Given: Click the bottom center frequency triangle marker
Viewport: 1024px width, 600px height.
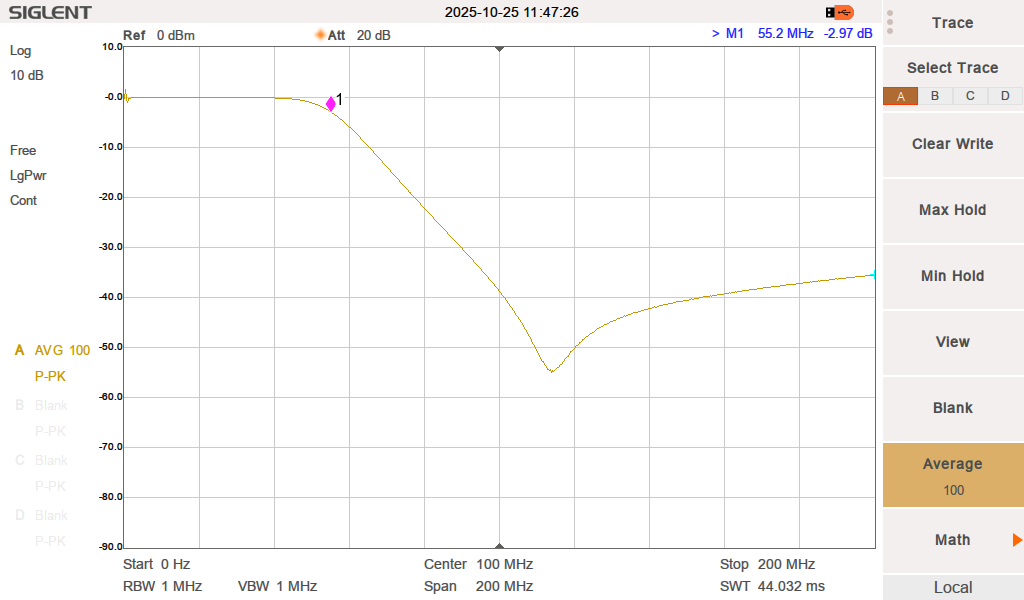Looking at the screenshot, I should [500, 546].
